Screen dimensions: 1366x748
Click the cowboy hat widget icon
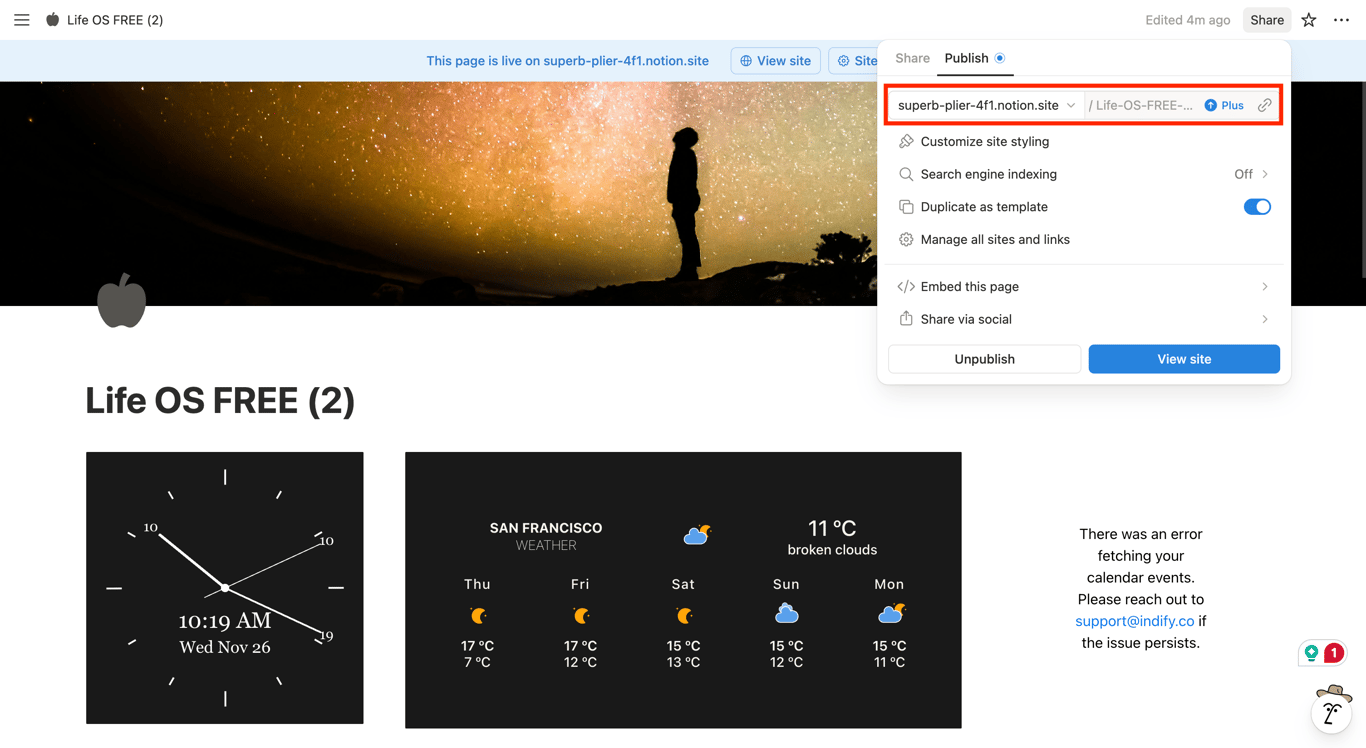pyautogui.click(x=1331, y=712)
